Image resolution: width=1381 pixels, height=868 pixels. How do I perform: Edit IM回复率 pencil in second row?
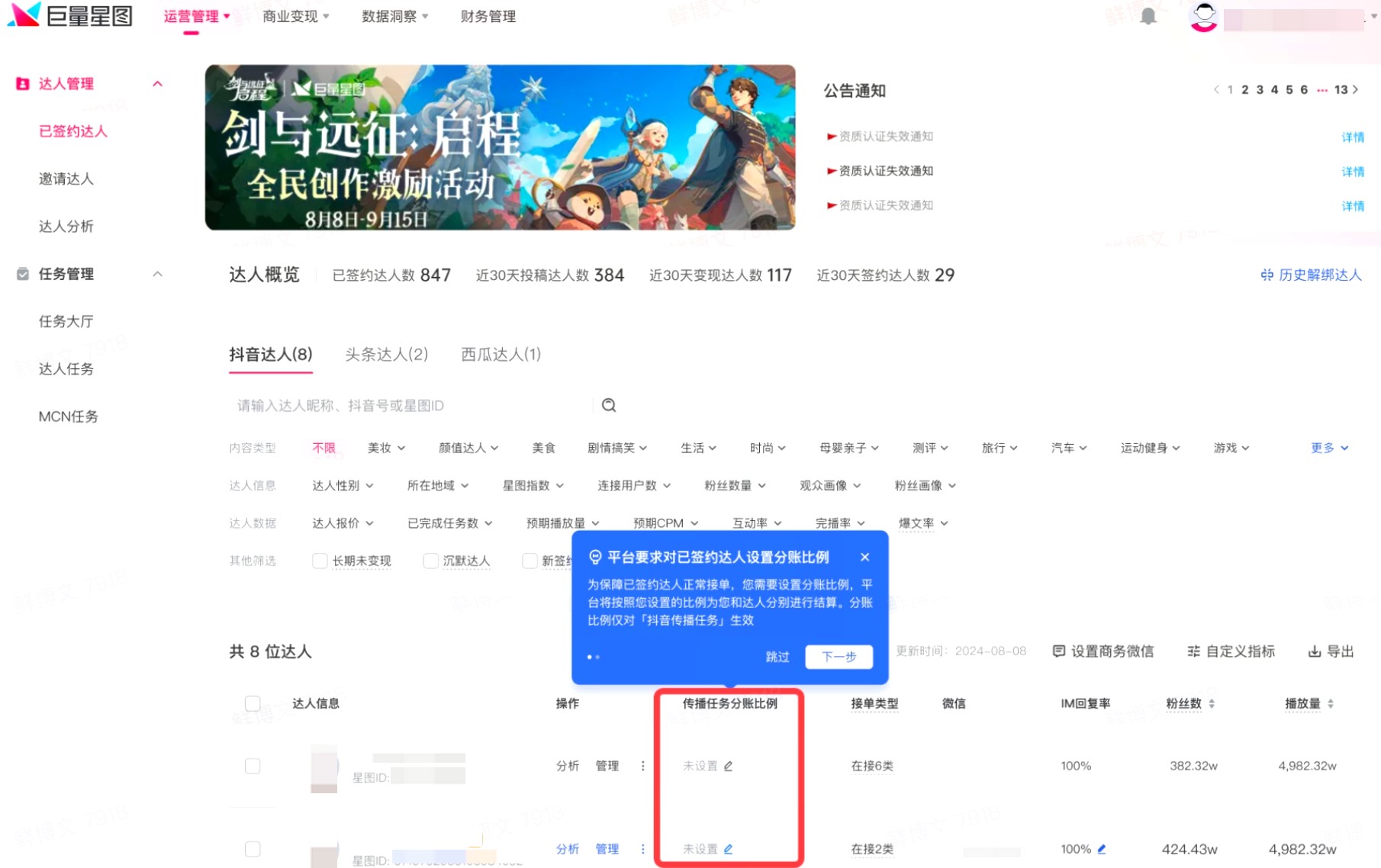[1102, 848]
